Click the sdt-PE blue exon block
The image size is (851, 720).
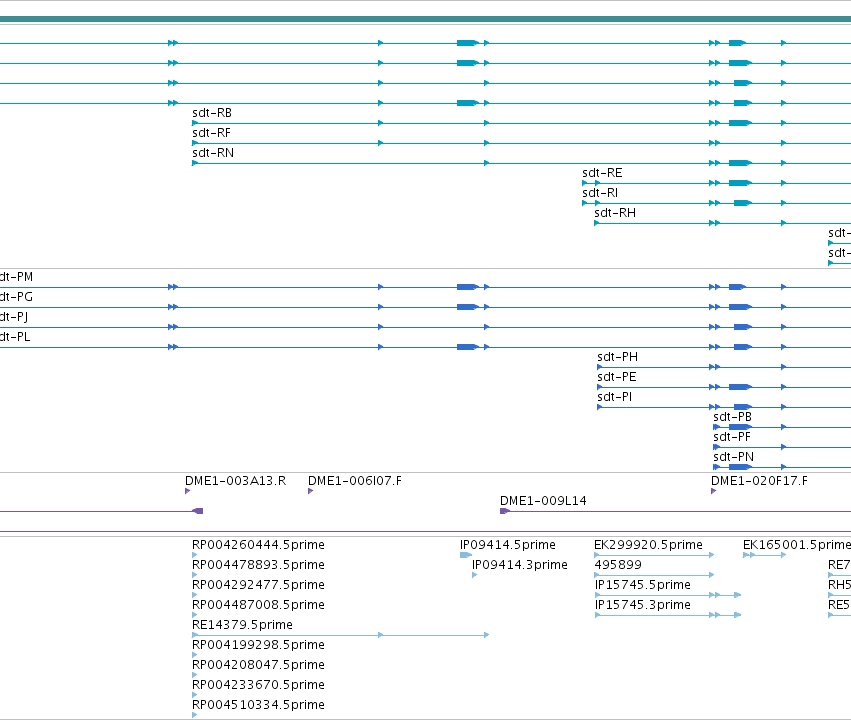[740, 387]
